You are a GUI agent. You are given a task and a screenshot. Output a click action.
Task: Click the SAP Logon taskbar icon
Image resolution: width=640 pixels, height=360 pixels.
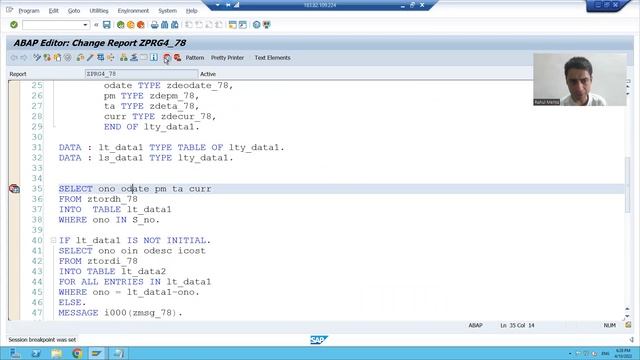(x=97, y=353)
